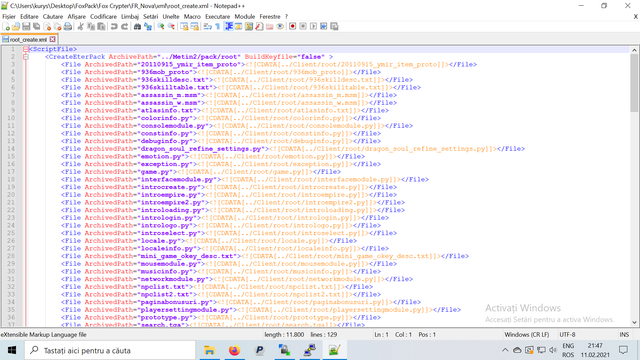The height and width of the screenshot is (360, 640).
Task: Toggle show all characters pilcrow icon
Action: click(x=218, y=27)
